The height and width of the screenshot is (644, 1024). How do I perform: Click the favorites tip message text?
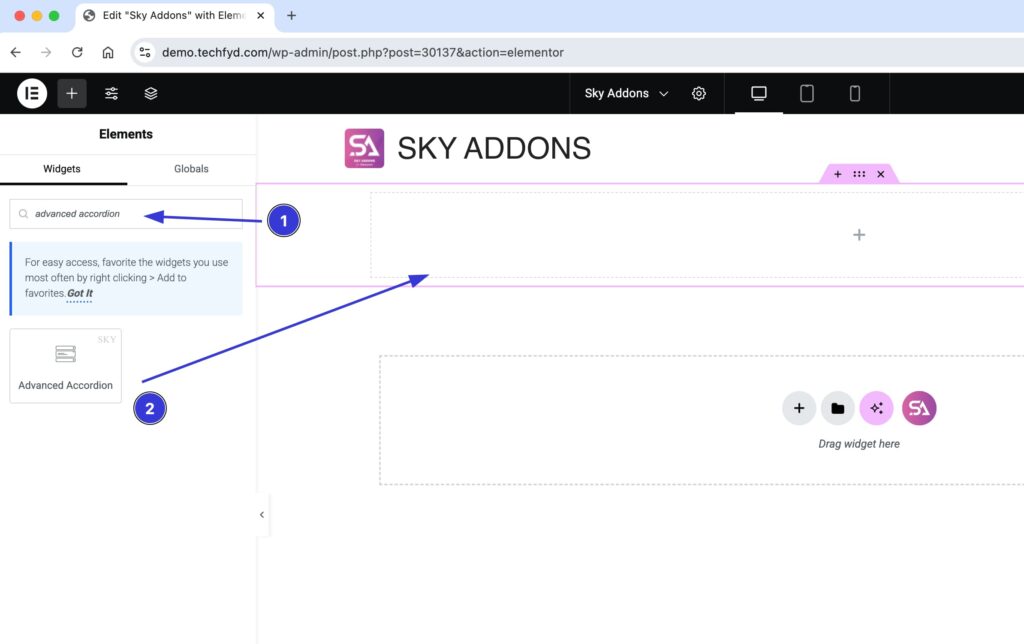(x=127, y=278)
